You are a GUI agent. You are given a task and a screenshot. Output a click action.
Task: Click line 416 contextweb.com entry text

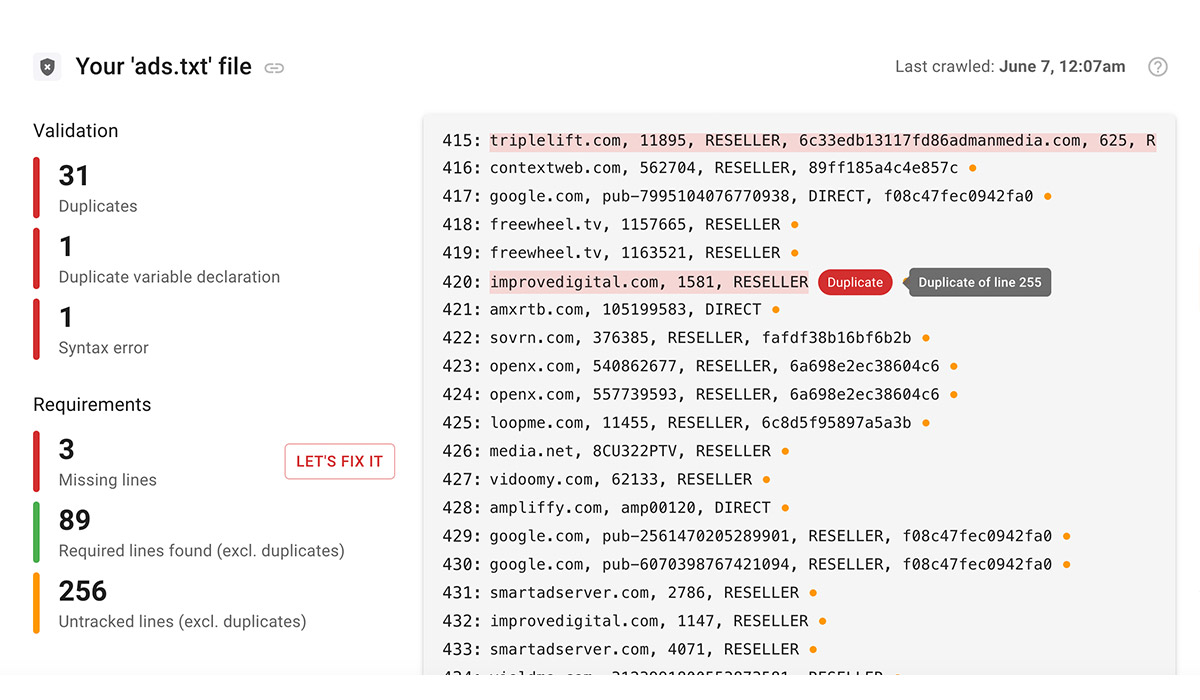pos(723,168)
